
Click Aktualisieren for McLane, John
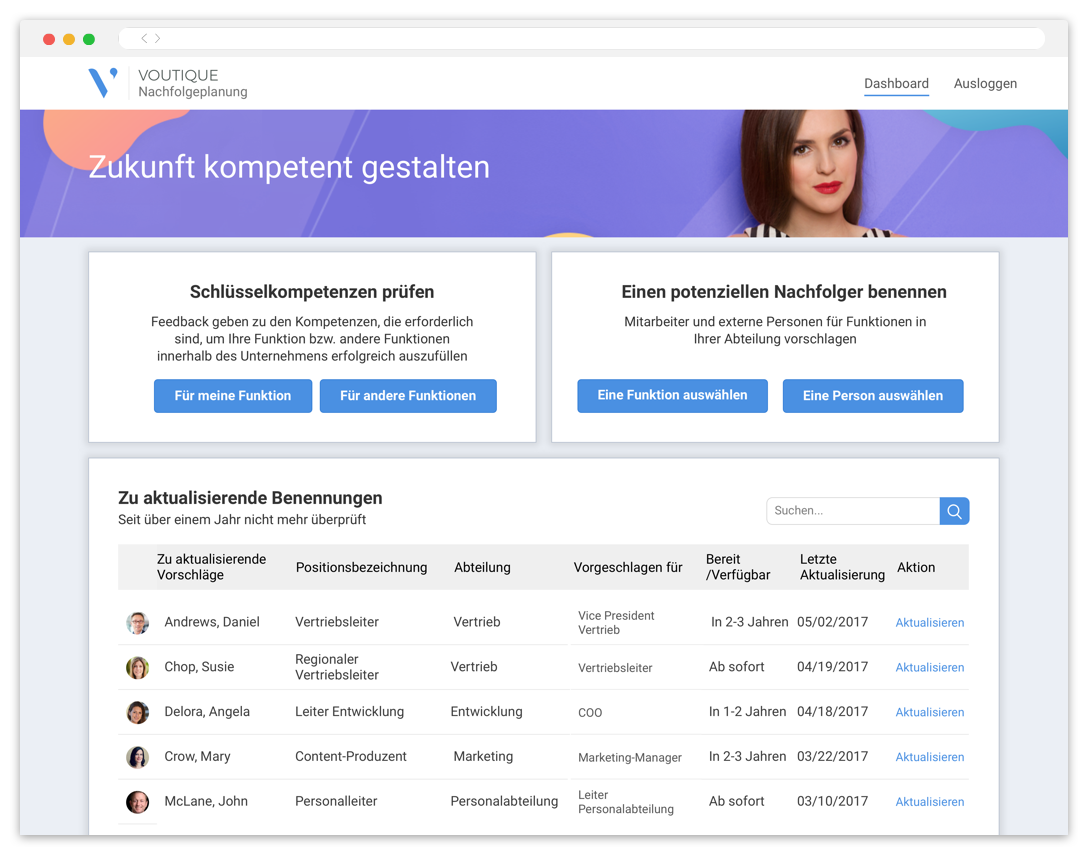(x=929, y=802)
